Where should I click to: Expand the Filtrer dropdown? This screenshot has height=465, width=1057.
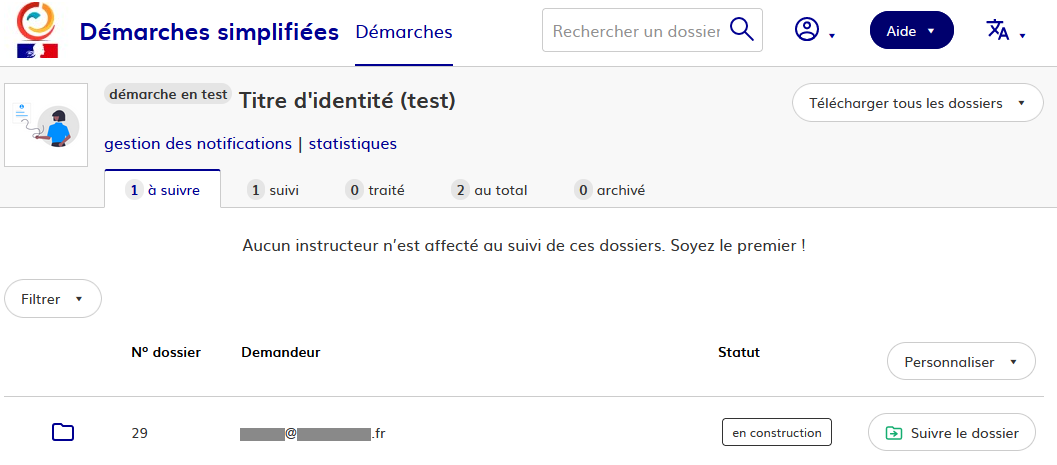[53, 299]
